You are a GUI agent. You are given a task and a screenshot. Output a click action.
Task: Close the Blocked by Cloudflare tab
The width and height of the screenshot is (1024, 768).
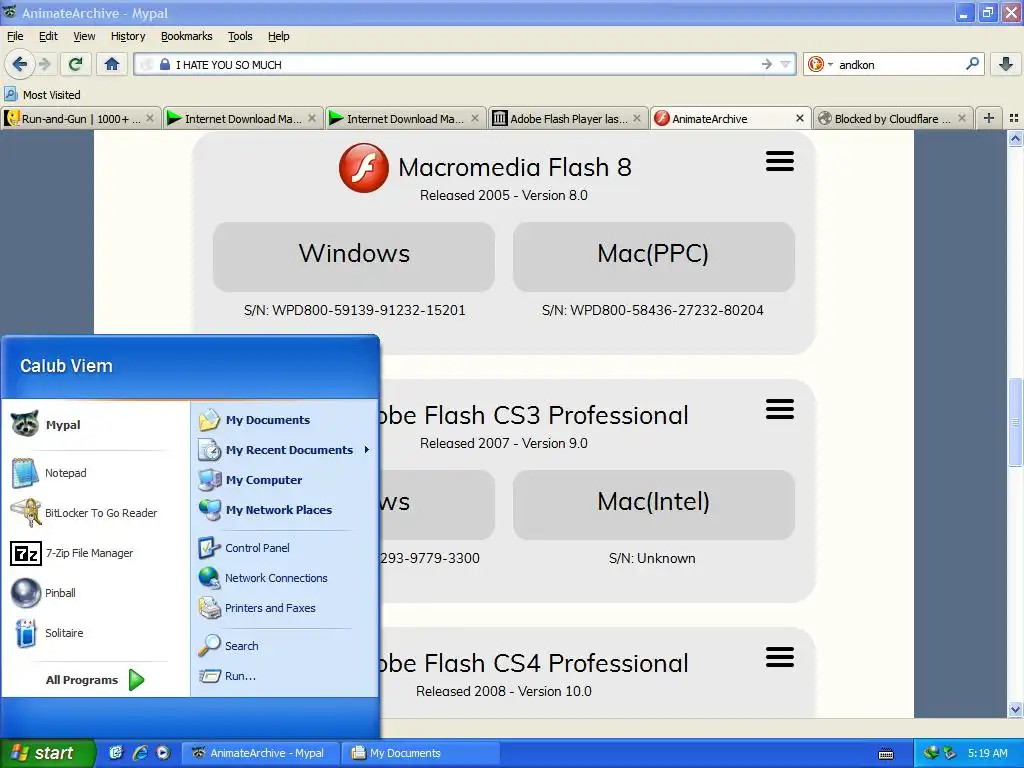[x=961, y=118]
